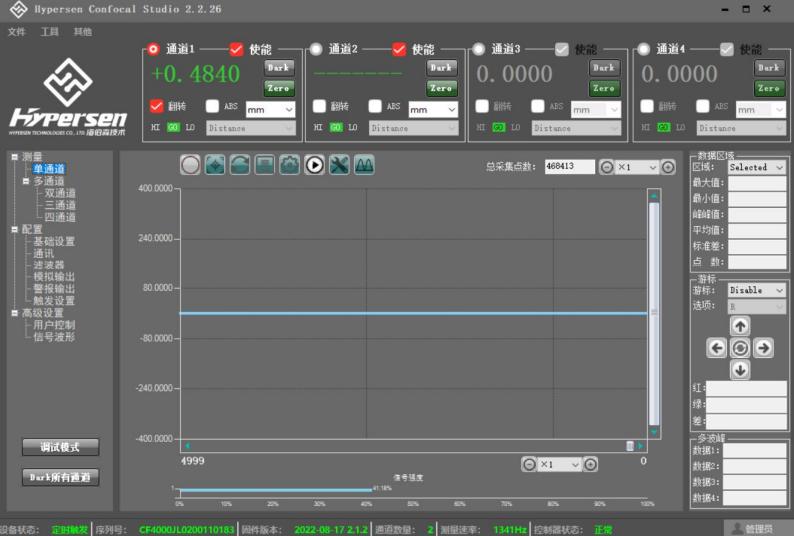
Task: Collapse the 配置 tree node
Action: pyautogui.click(x=14, y=229)
